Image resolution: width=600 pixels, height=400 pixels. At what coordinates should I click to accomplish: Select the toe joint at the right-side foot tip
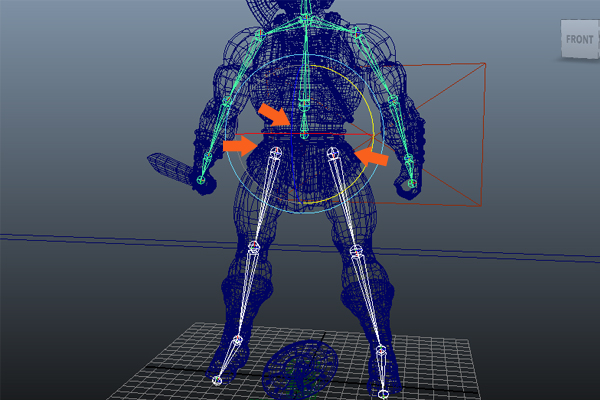click(383, 393)
